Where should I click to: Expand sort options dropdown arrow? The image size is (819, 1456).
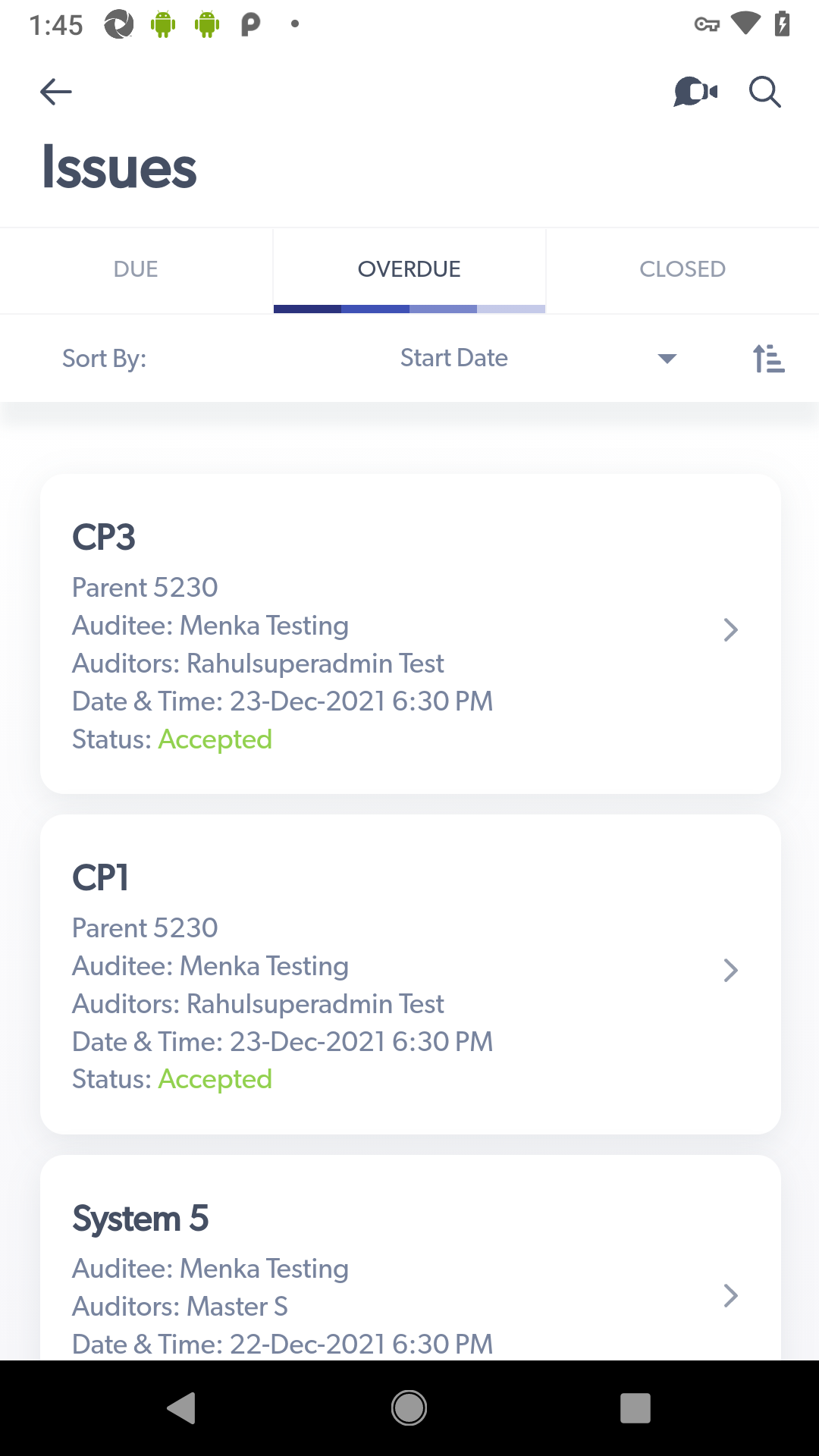(667, 359)
